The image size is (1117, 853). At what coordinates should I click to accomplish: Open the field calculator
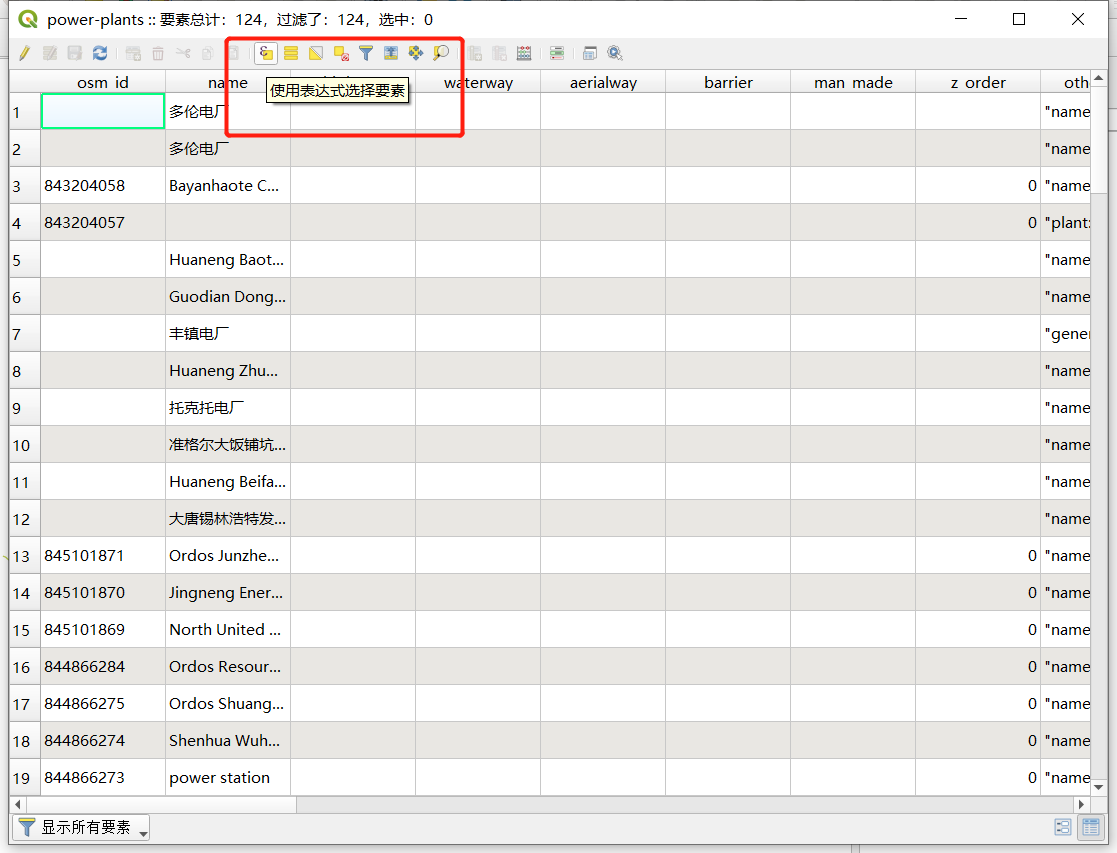click(x=523, y=53)
